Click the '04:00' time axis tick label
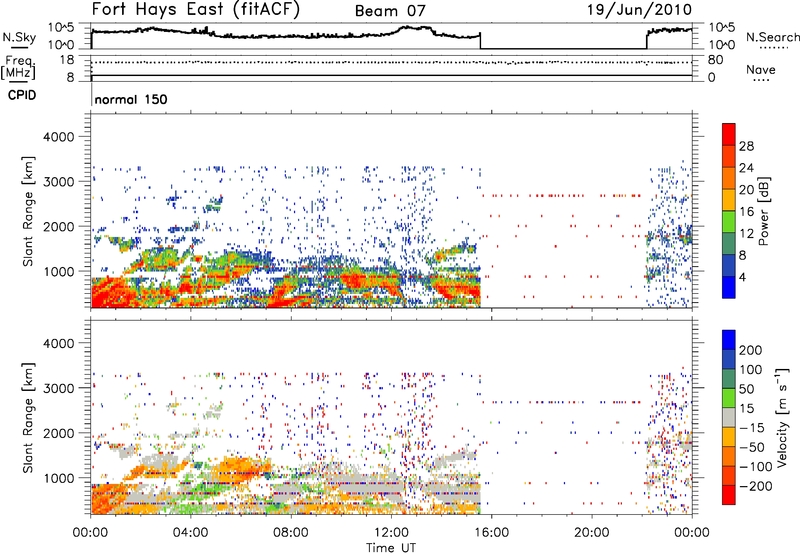The image size is (800, 554). click(x=190, y=533)
